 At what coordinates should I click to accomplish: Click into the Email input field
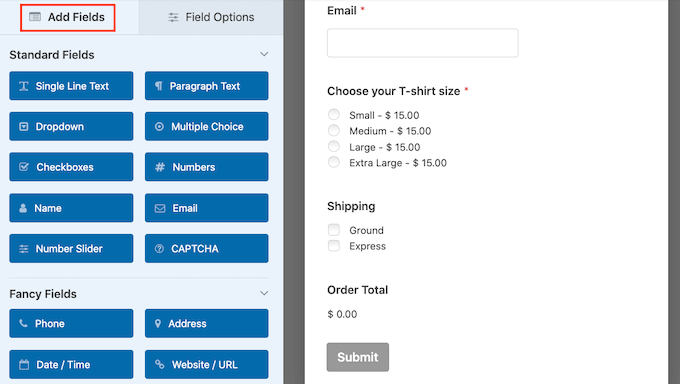422,43
